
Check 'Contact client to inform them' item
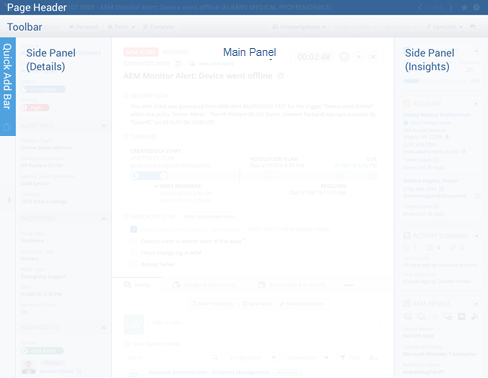pos(134,241)
